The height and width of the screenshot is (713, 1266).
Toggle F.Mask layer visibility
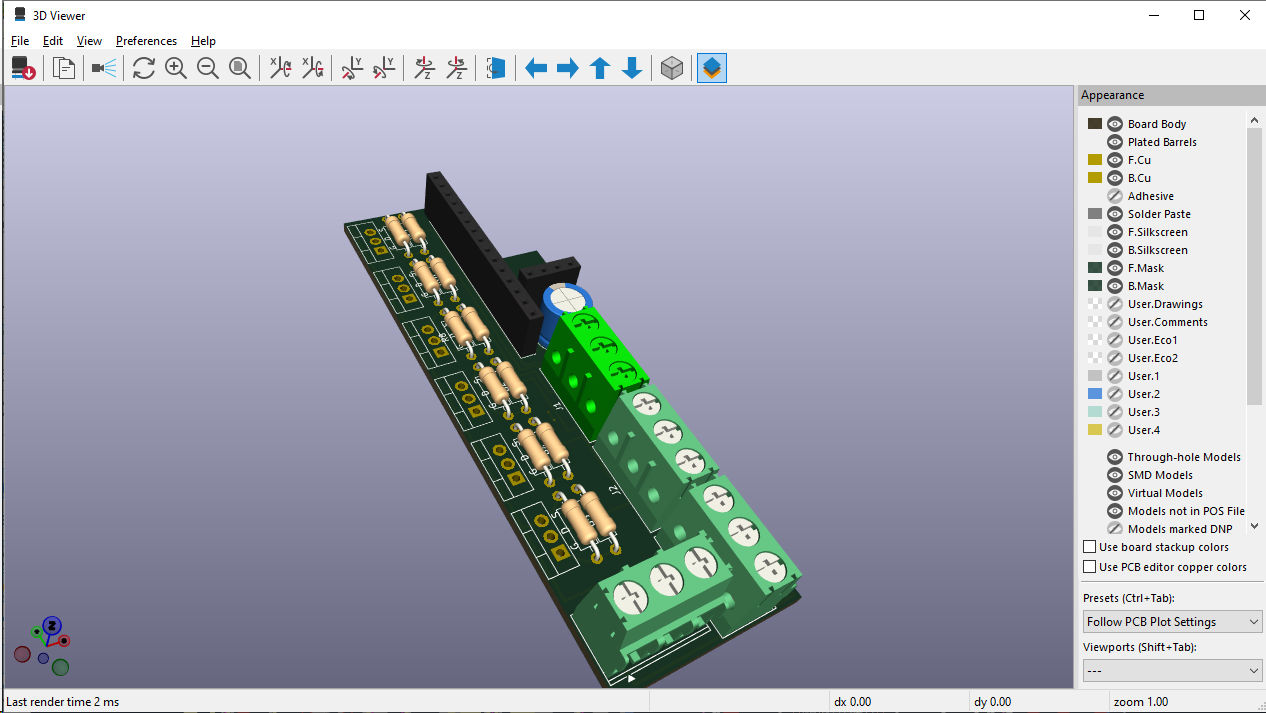click(1115, 268)
